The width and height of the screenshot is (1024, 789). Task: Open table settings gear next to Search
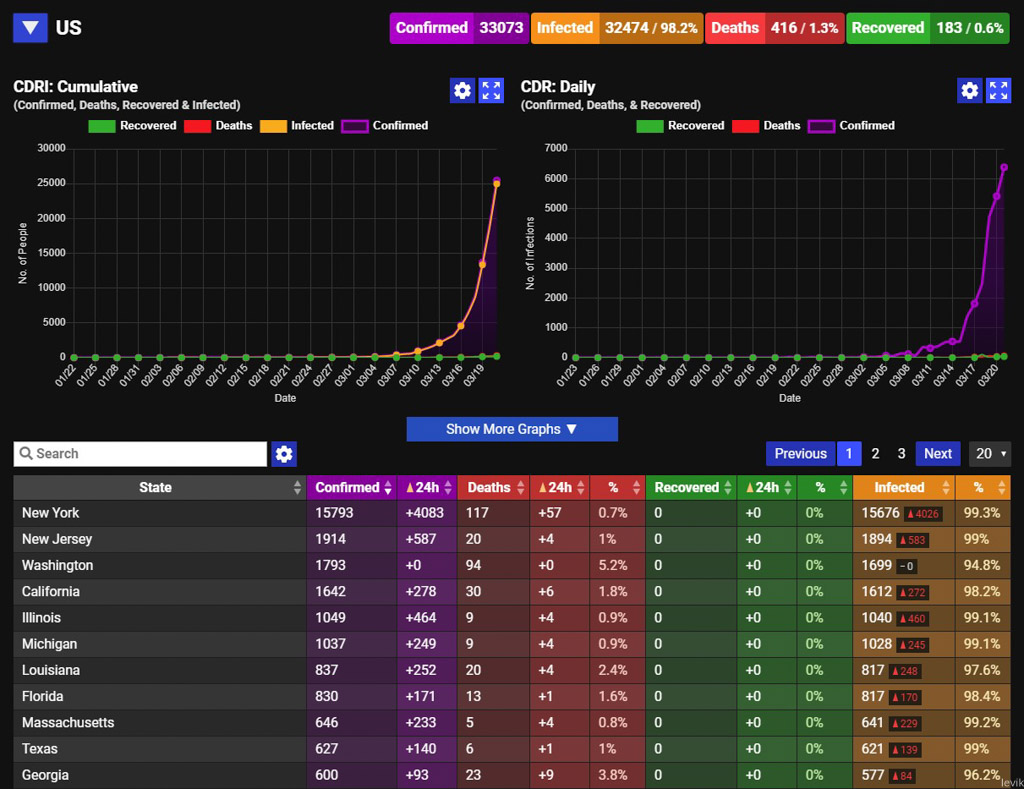[x=284, y=454]
